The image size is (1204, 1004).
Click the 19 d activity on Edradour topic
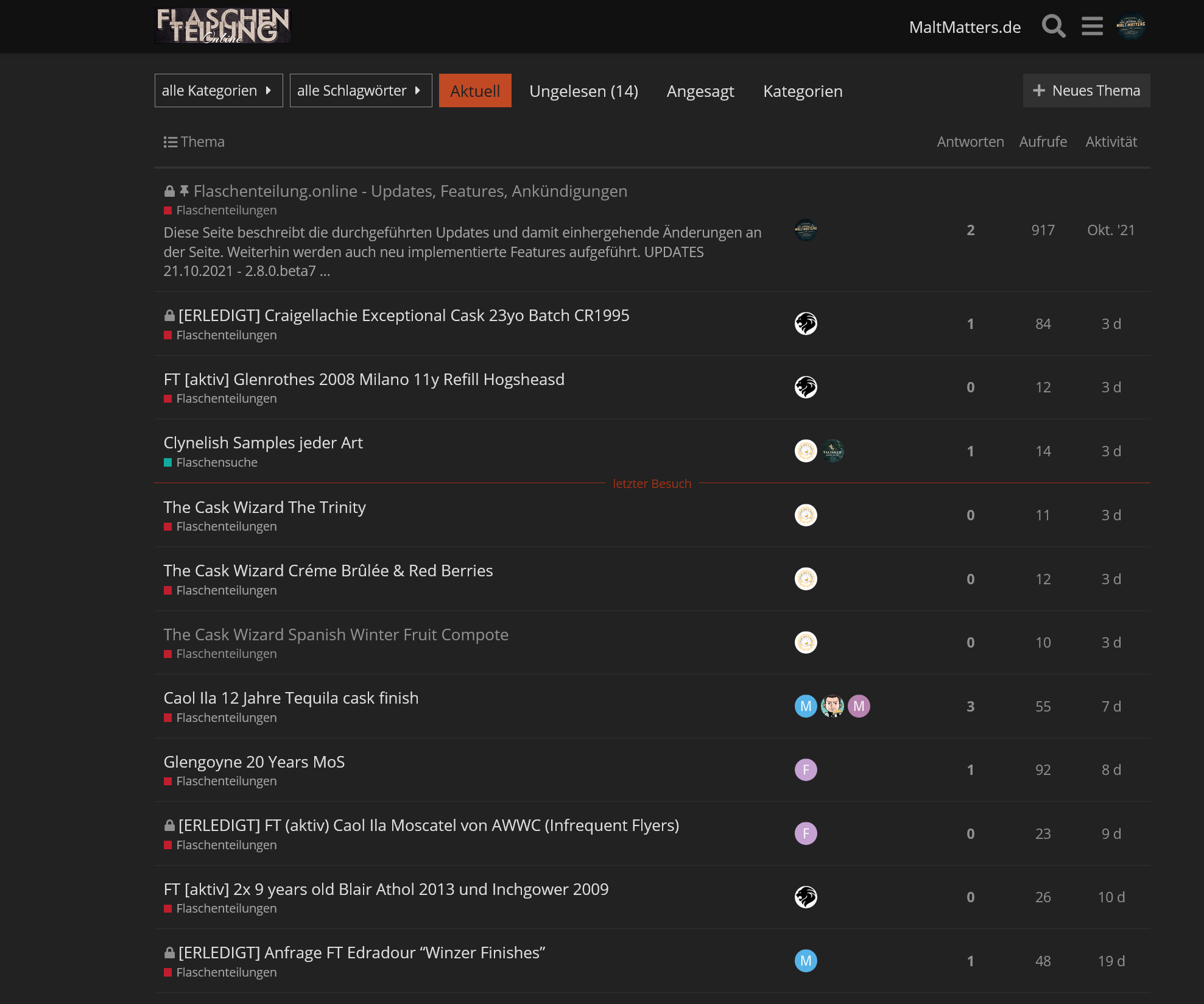coord(1111,961)
